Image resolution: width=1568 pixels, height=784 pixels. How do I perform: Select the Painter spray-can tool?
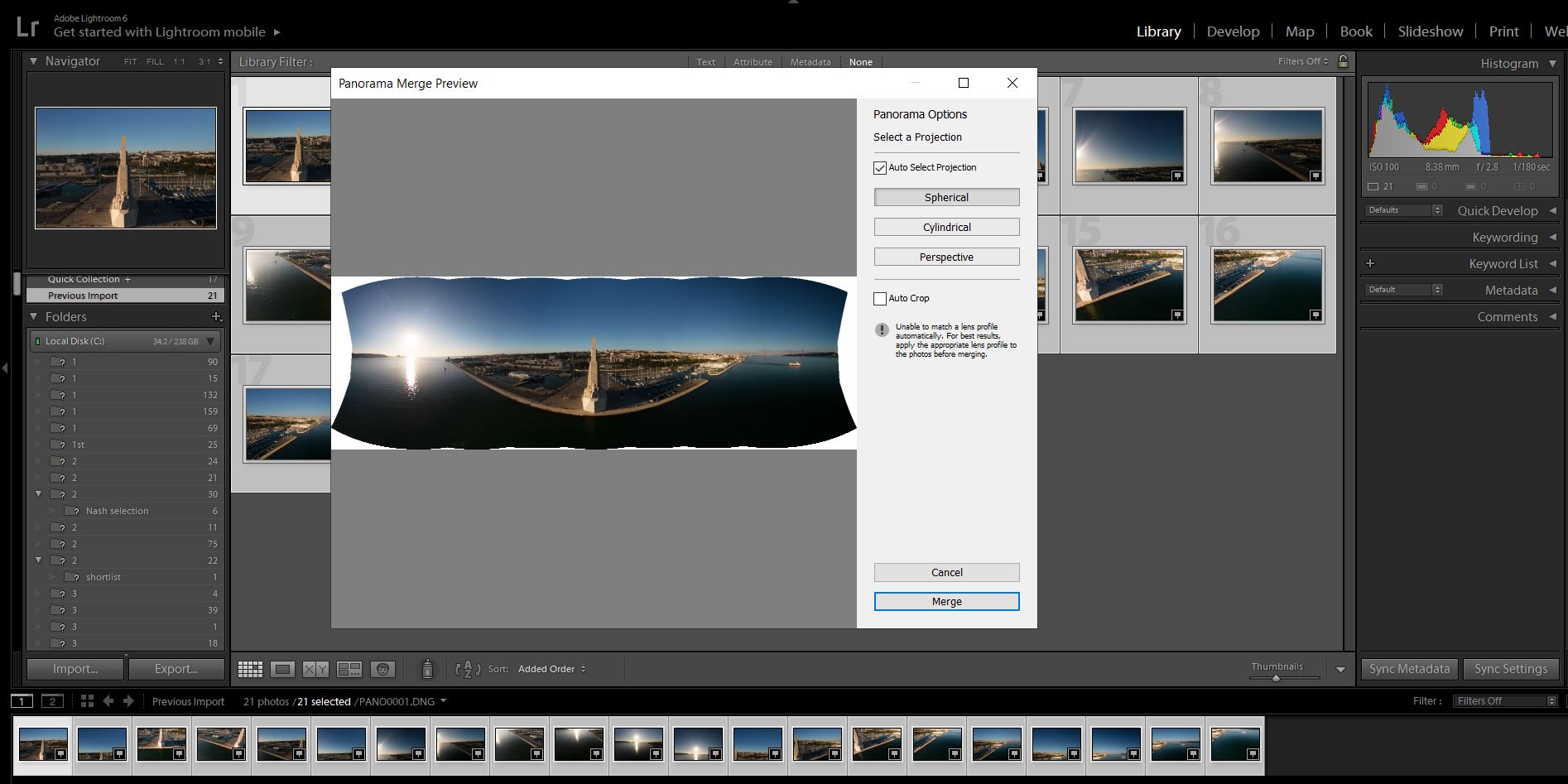tap(427, 669)
